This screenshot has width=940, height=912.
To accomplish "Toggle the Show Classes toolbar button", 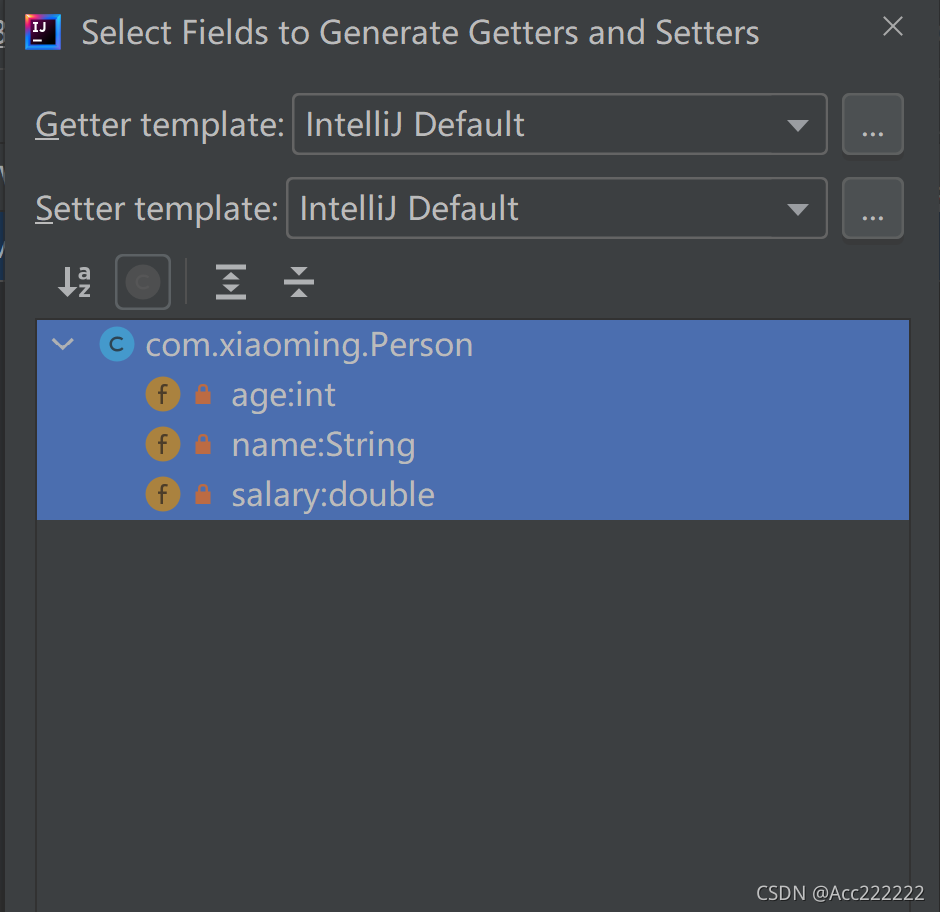I will point(143,282).
